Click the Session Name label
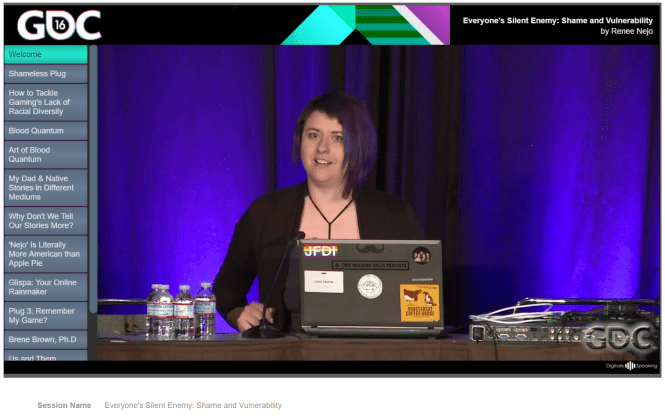665x419 pixels. click(x=64, y=405)
